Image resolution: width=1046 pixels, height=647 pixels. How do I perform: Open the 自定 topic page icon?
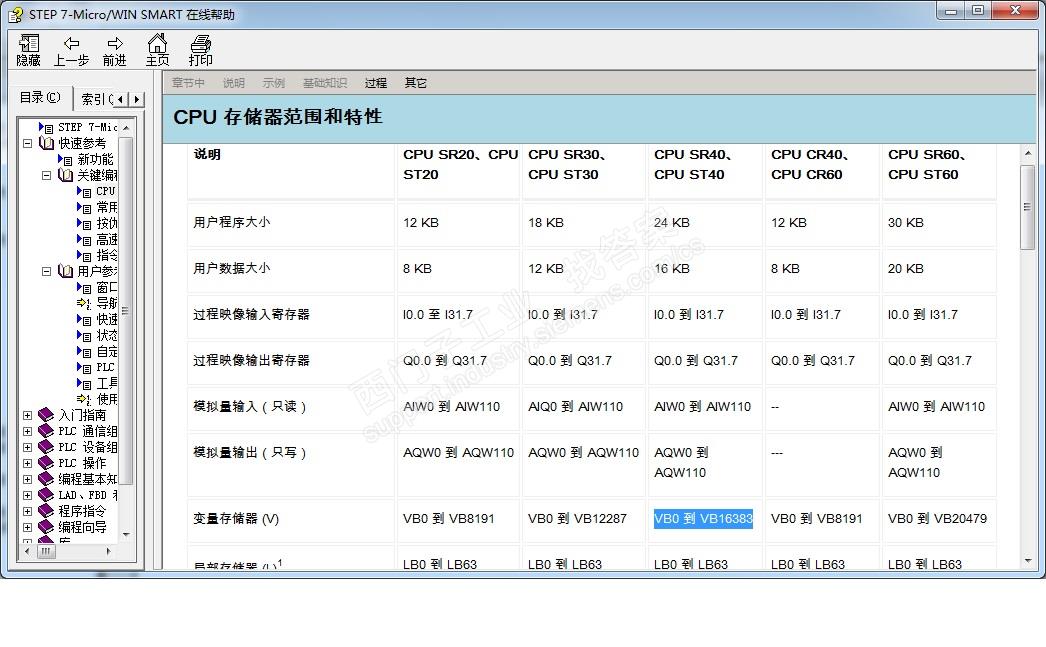click(84, 352)
